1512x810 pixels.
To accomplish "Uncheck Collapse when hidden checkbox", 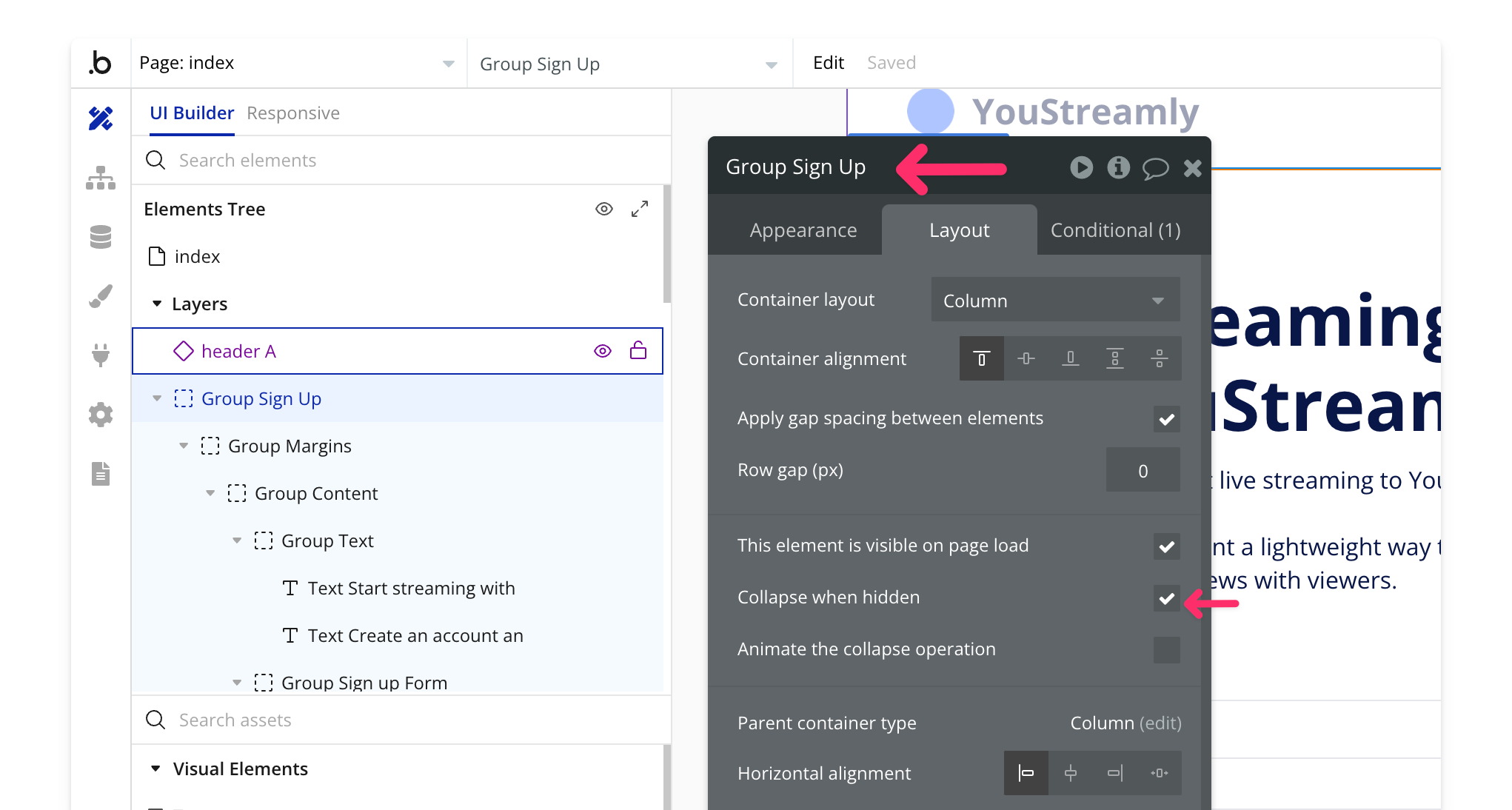I will point(1166,598).
